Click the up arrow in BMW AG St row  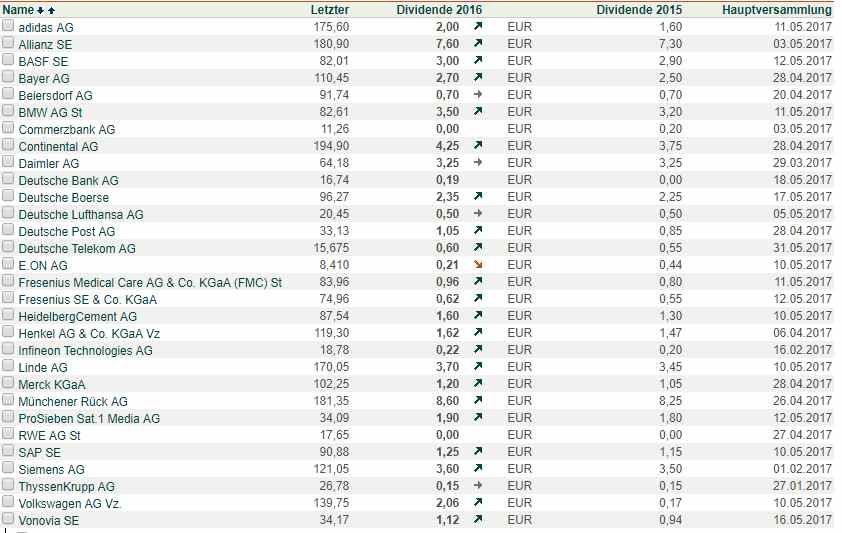tap(478, 112)
